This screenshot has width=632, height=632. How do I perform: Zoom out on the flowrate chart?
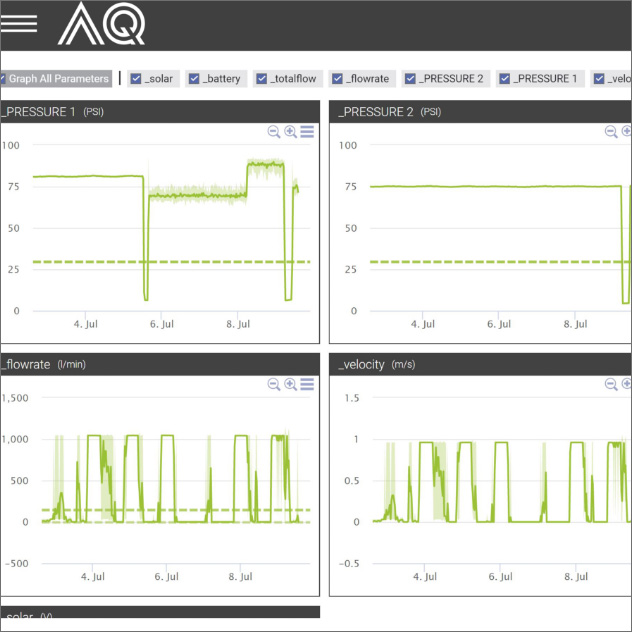[x=274, y=384]
